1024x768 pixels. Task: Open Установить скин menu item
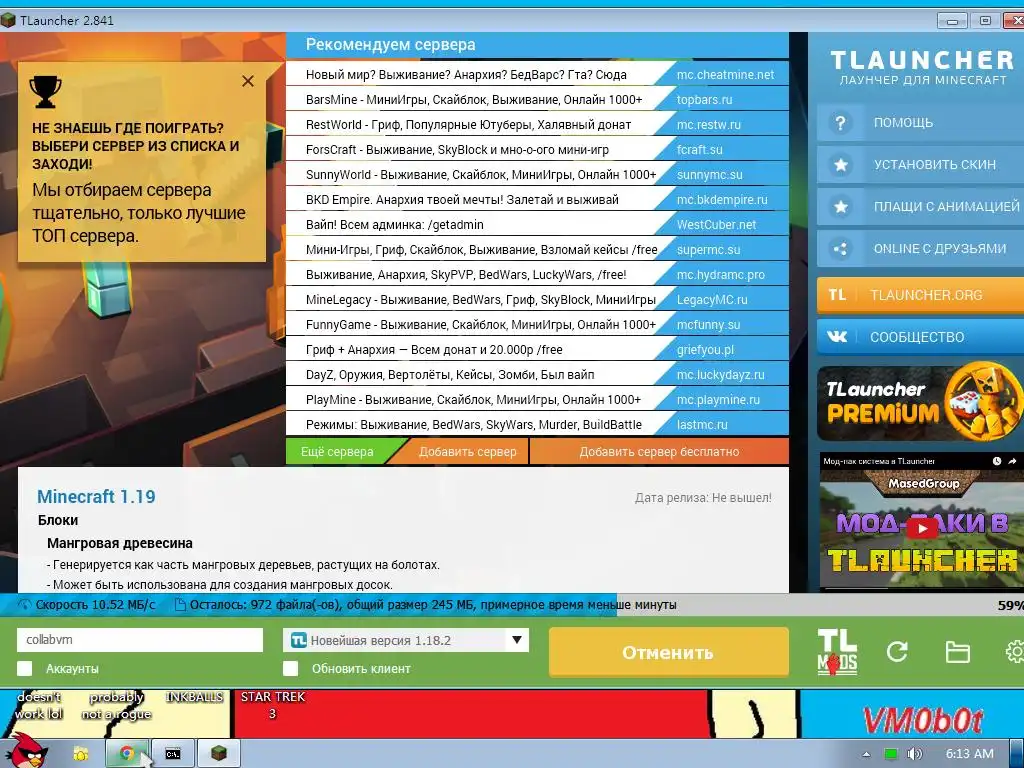coord(920,165)
